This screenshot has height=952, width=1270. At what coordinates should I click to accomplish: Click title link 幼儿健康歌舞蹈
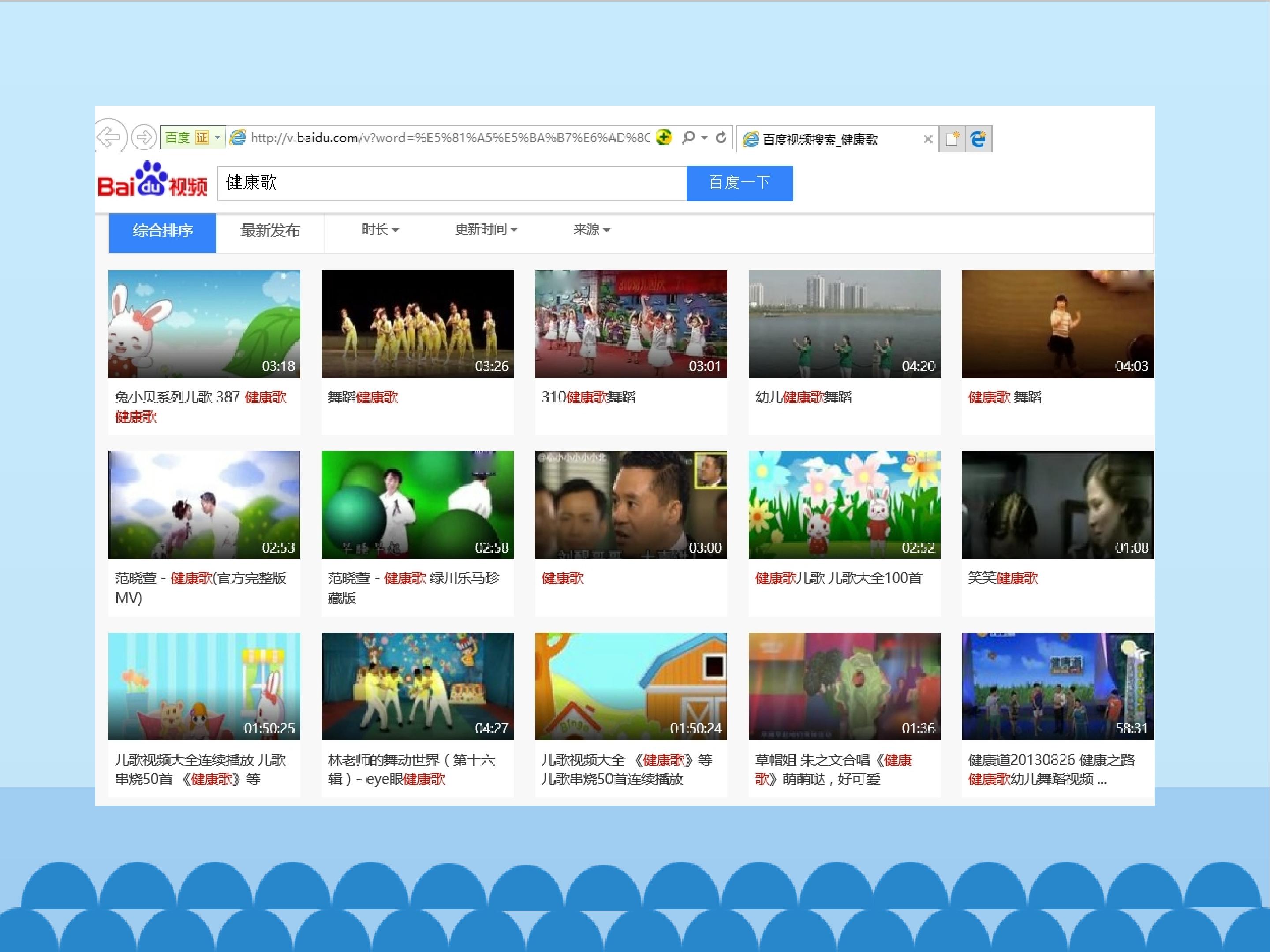point(803,397)
